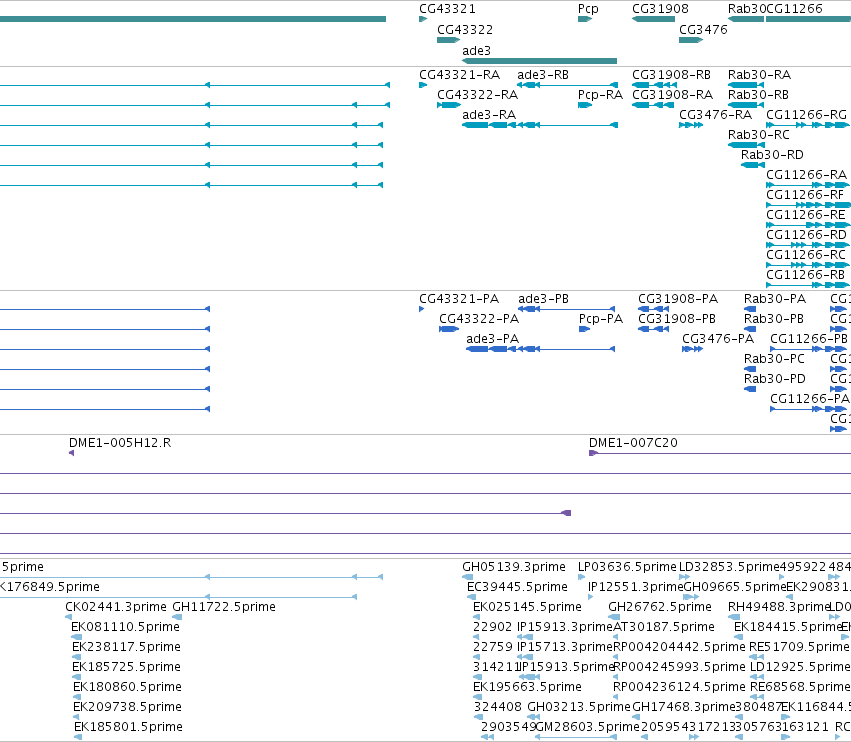Select transcript Pcp-RA
The width and height of the screenshot is (851, 742).
pos(600,95)
